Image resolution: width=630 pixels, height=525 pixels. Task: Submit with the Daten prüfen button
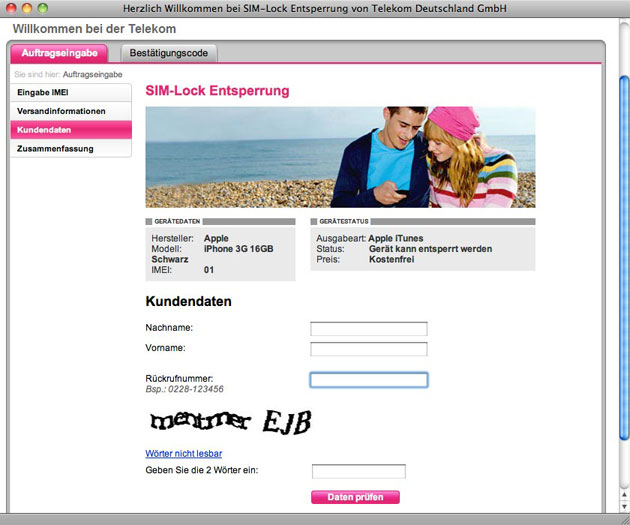coord(355,497)
